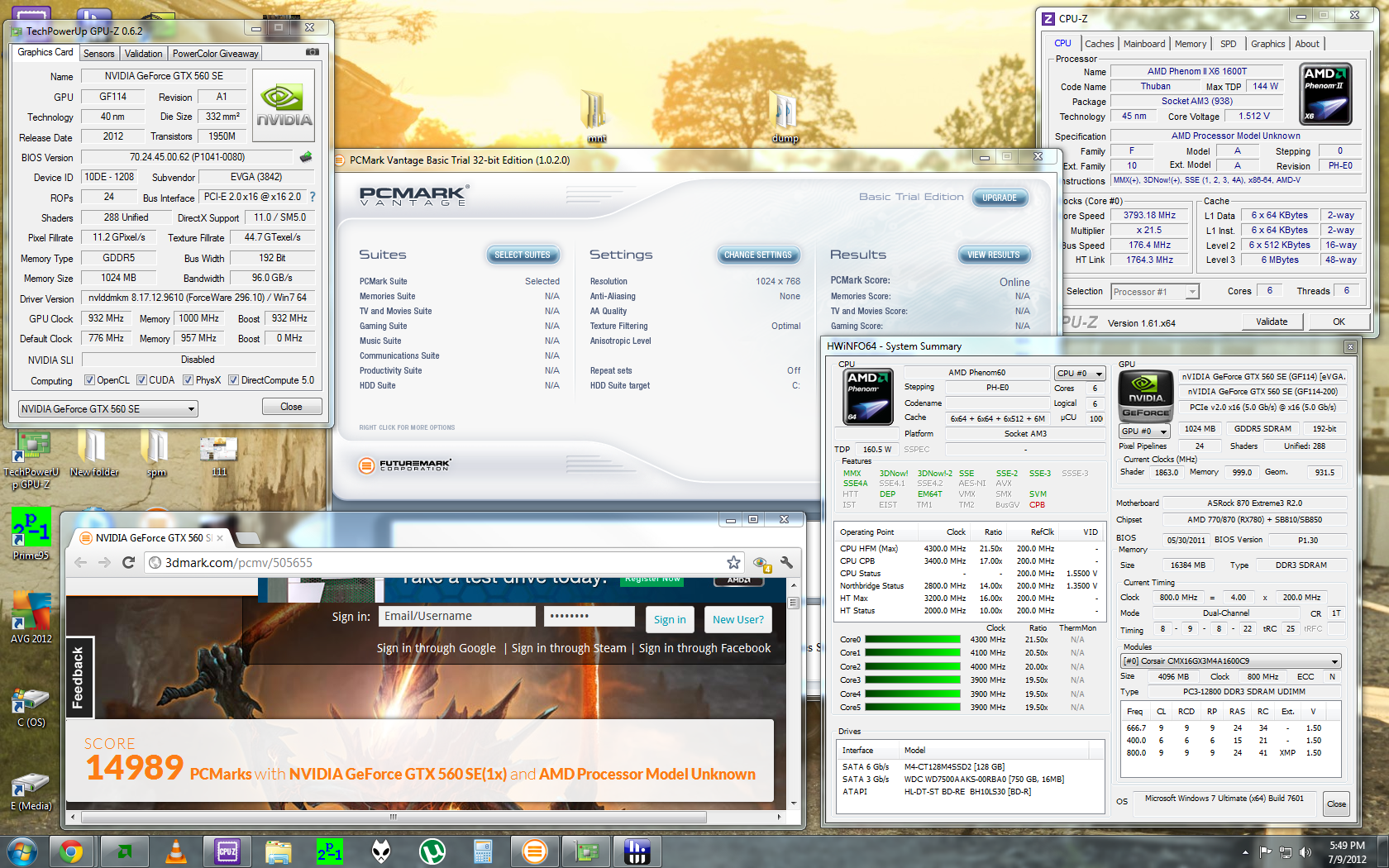1389x868 pixels.
Task: Open foobar2000 from the taskbar
Action: click(380, 851)
